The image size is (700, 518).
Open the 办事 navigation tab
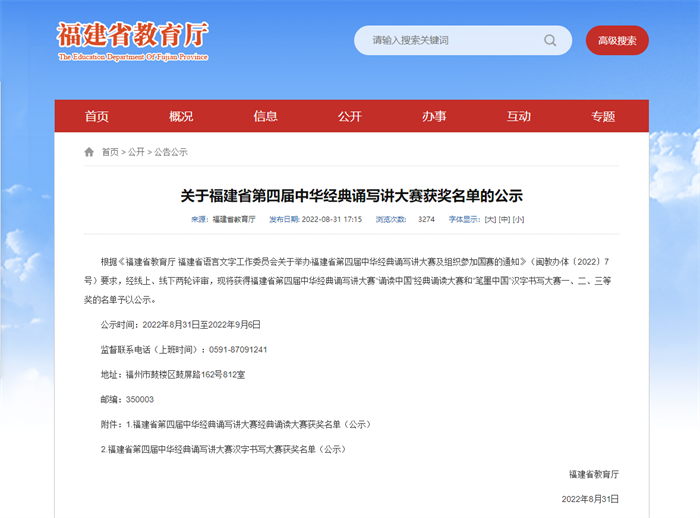point(434,117)
